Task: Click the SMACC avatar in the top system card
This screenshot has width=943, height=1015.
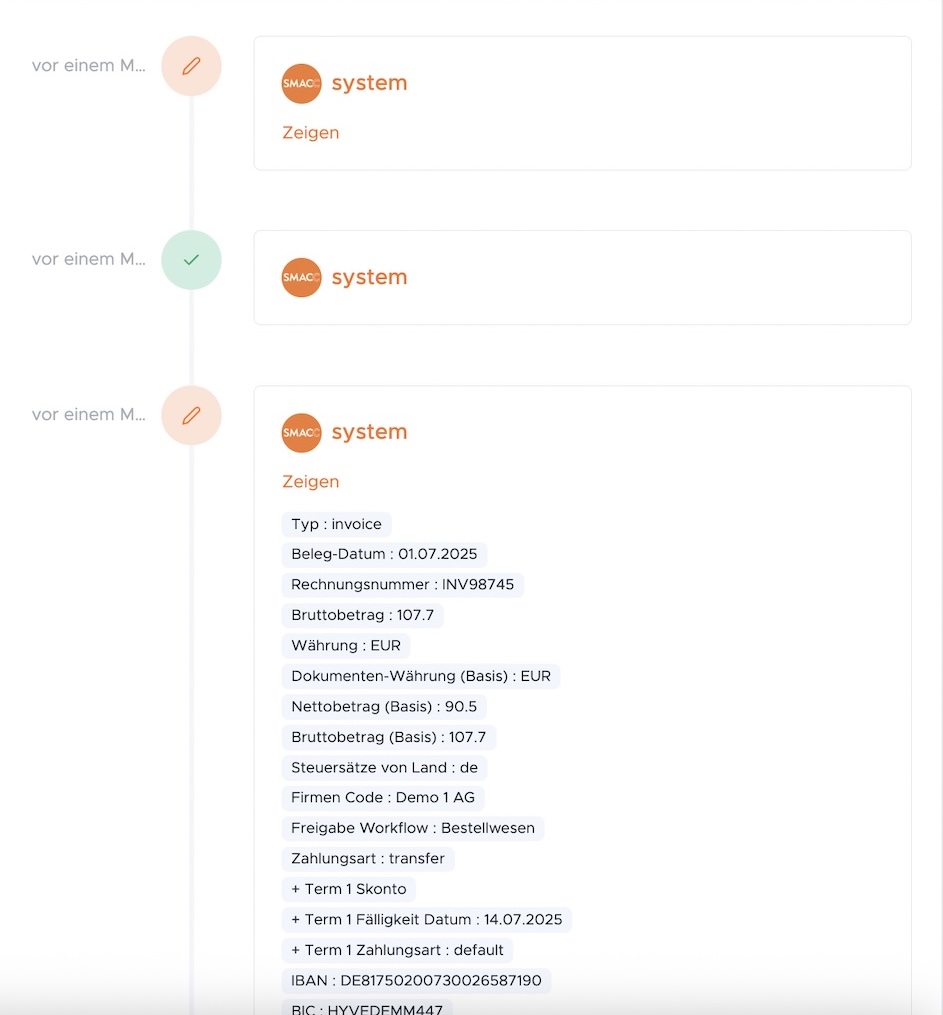Action: [x=301, y=83]
